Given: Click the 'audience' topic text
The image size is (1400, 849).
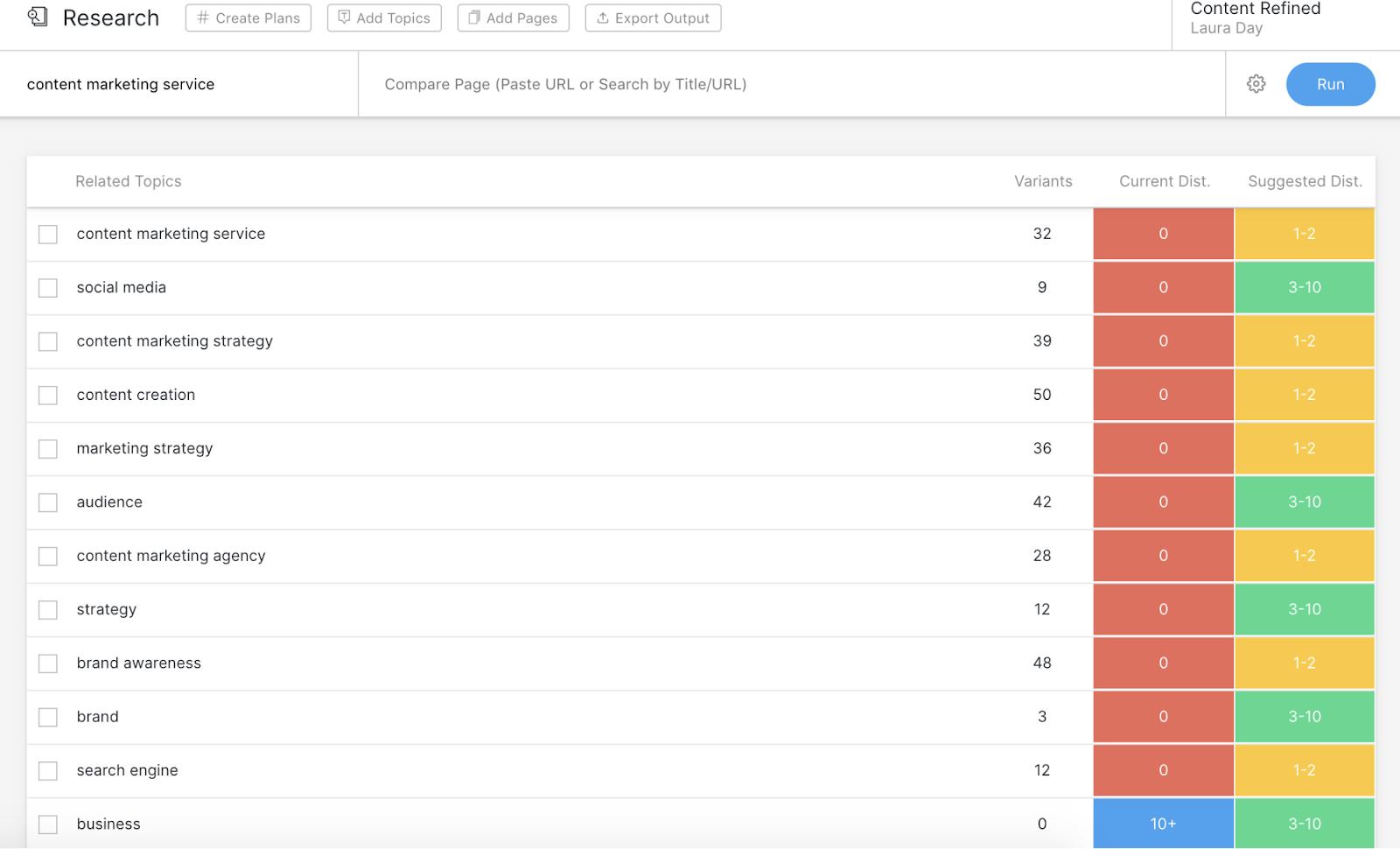Looking at the screenshot, I should point(109,502).
